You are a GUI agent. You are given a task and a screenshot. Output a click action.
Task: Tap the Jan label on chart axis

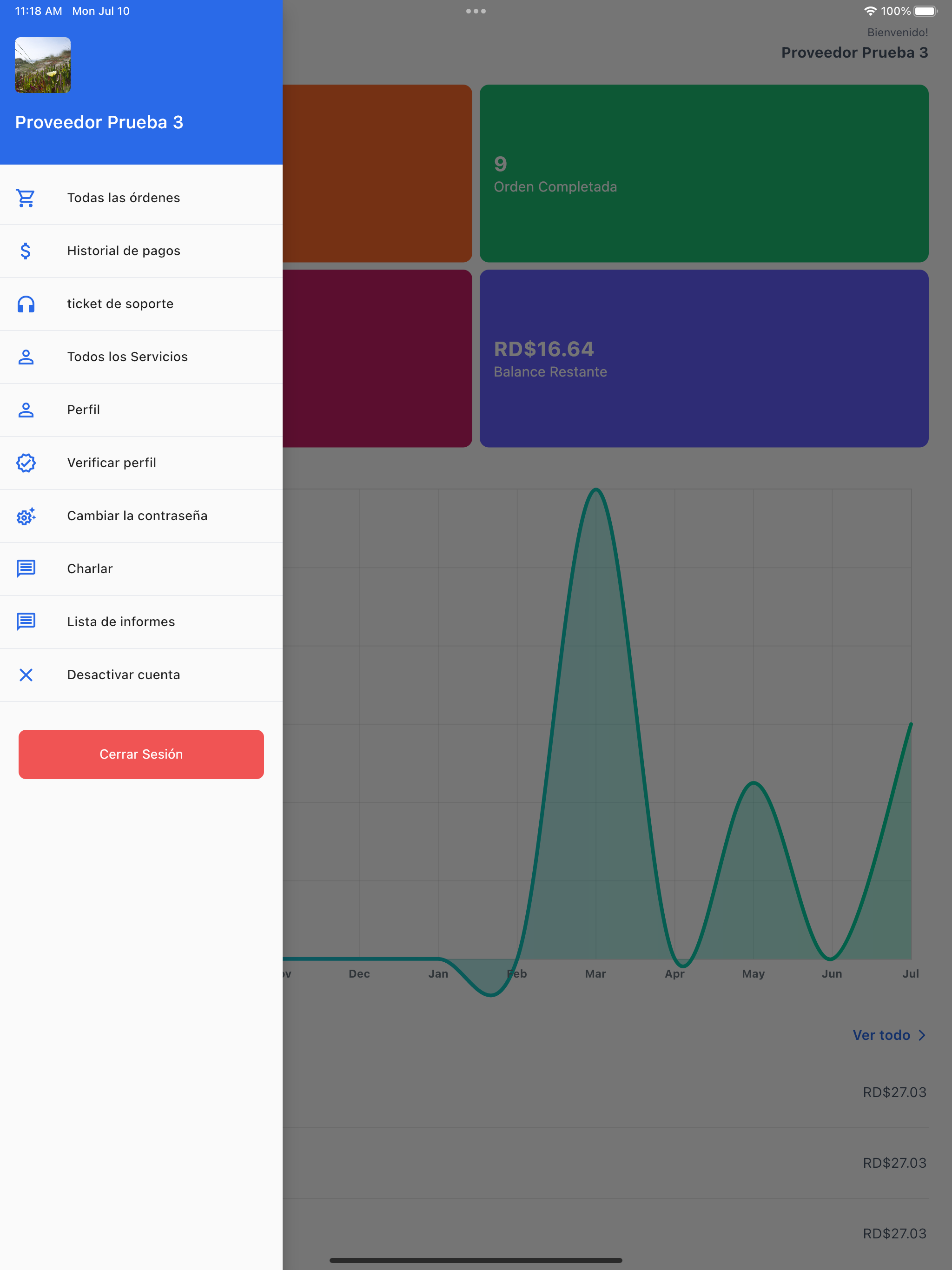pyautogui.click(x=438, y=974)
